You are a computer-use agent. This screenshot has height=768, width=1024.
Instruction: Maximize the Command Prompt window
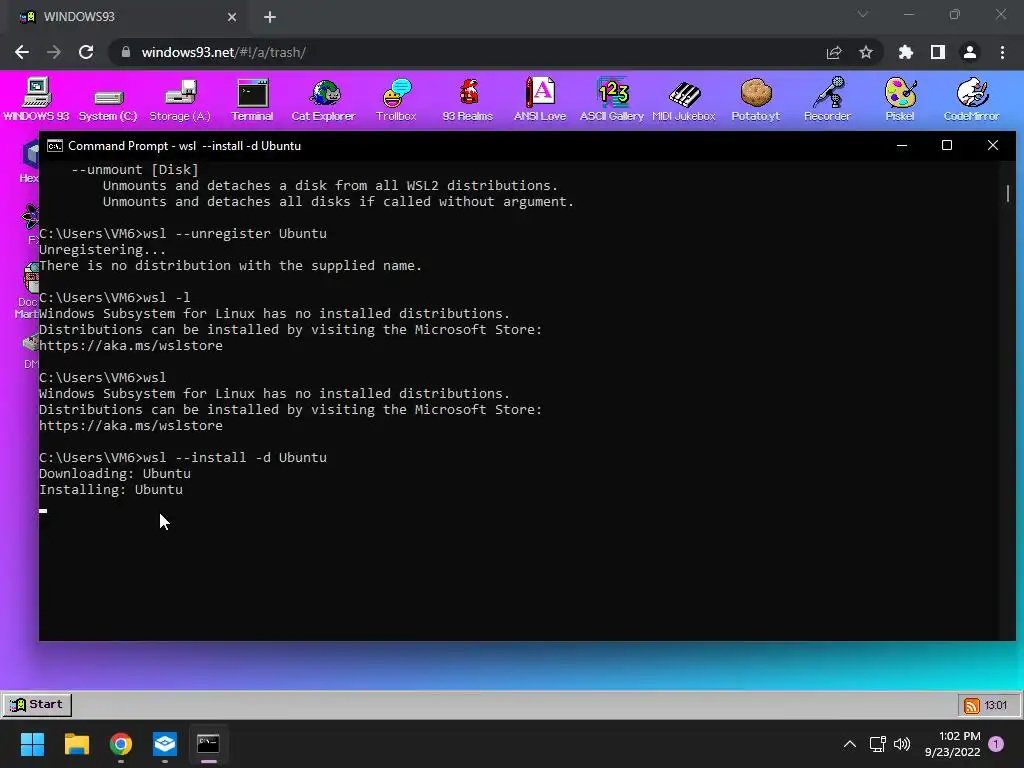947,145
